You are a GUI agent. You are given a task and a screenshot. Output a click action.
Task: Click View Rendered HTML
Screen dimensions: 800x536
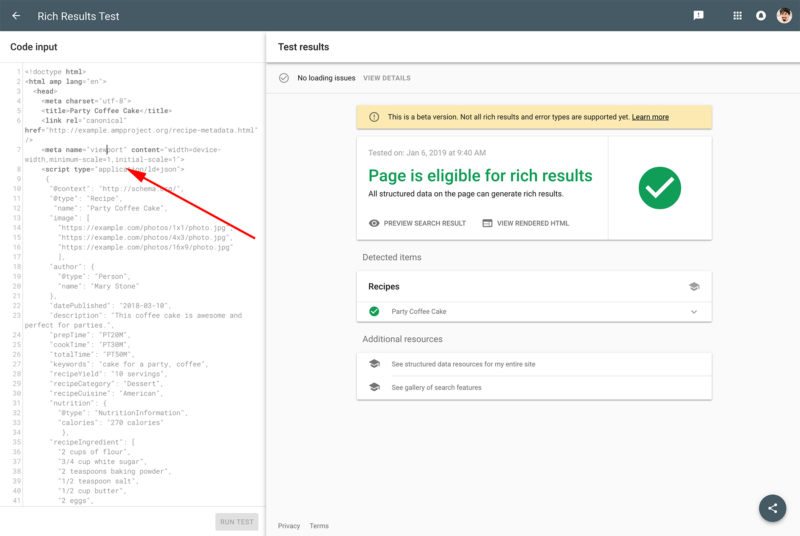point(525,223)
